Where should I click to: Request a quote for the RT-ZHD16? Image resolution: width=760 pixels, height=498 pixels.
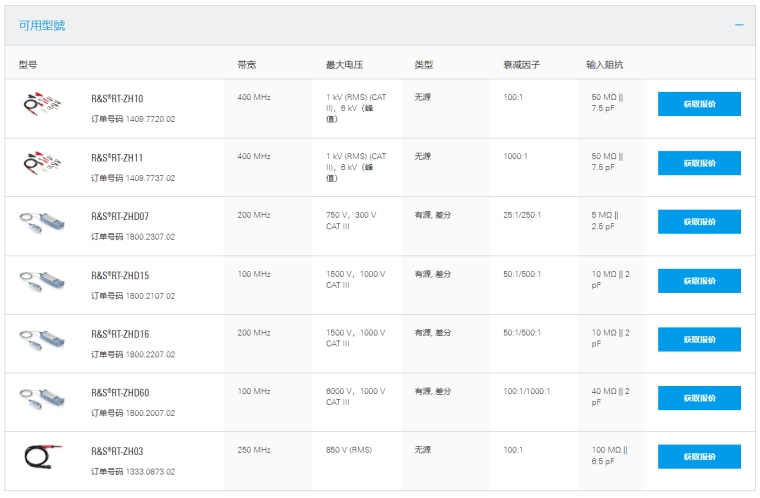(699, 339)
